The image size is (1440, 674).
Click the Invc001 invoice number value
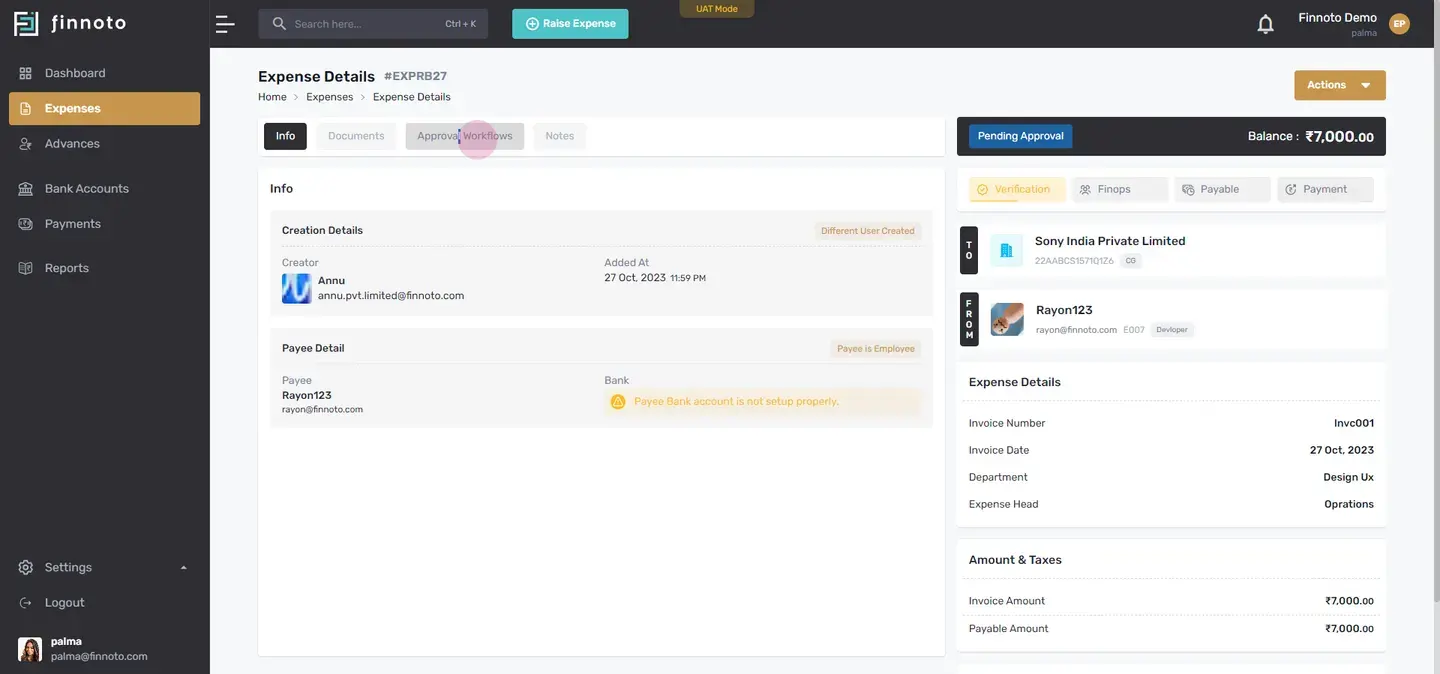pyautogui.click(x=1354, y=423)
